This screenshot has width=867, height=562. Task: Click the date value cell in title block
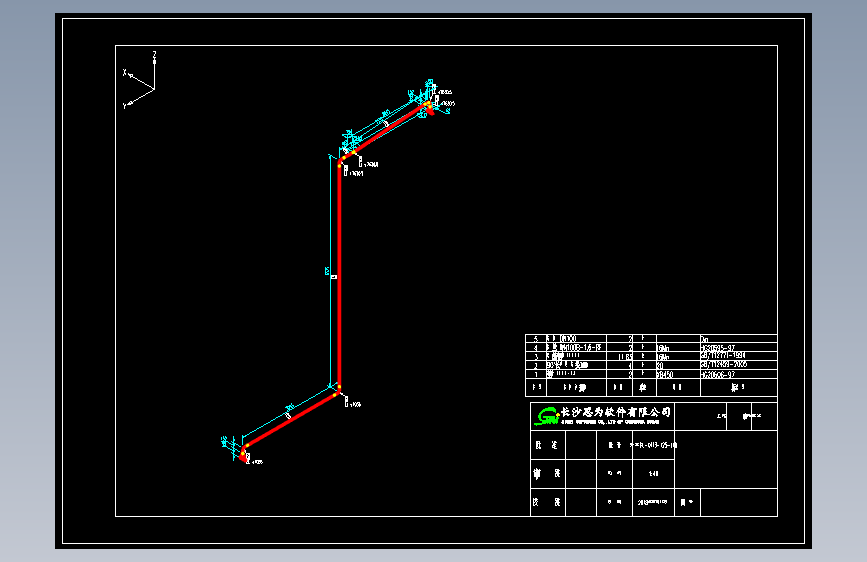coord(653,502)
